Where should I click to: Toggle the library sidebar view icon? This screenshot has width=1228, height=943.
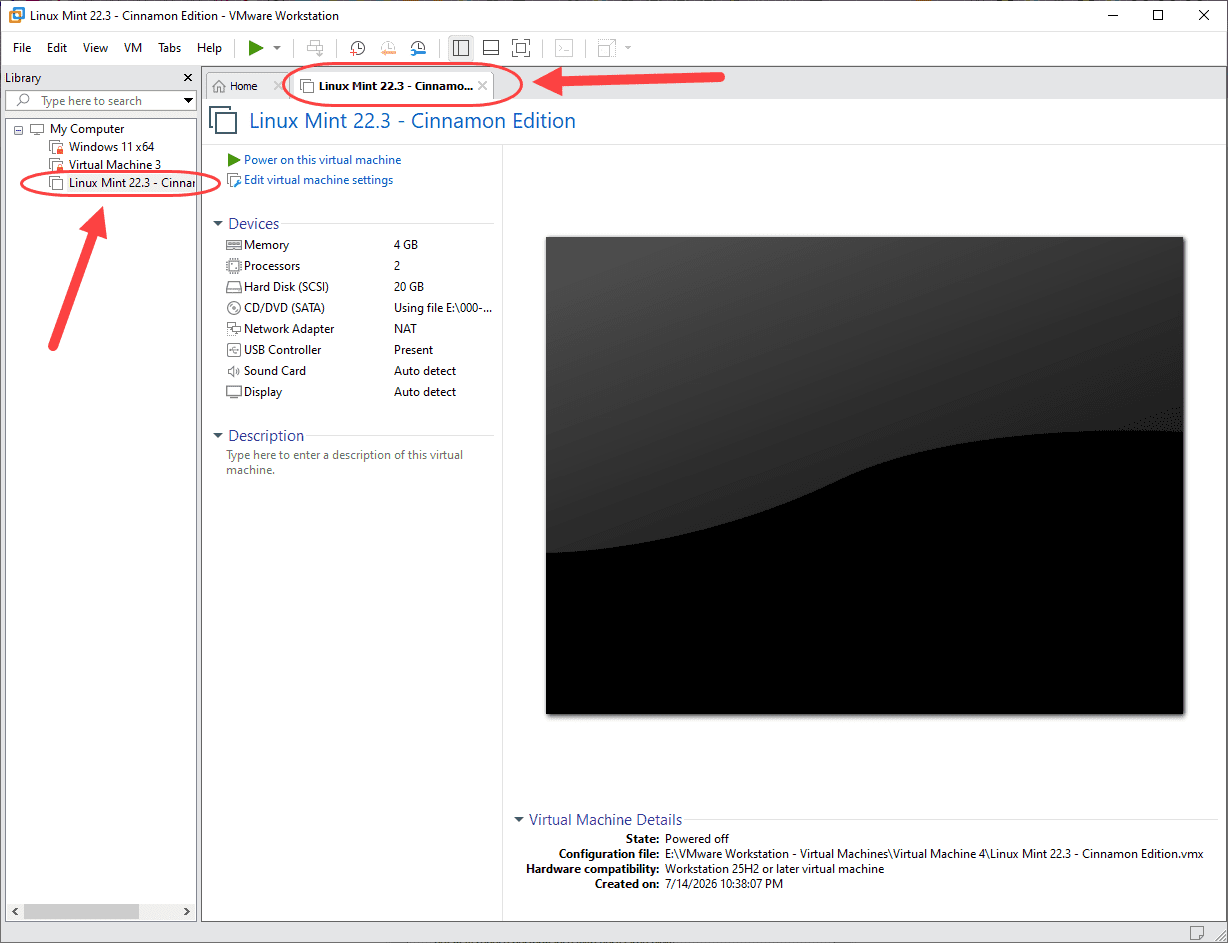(x=461, y=48)
